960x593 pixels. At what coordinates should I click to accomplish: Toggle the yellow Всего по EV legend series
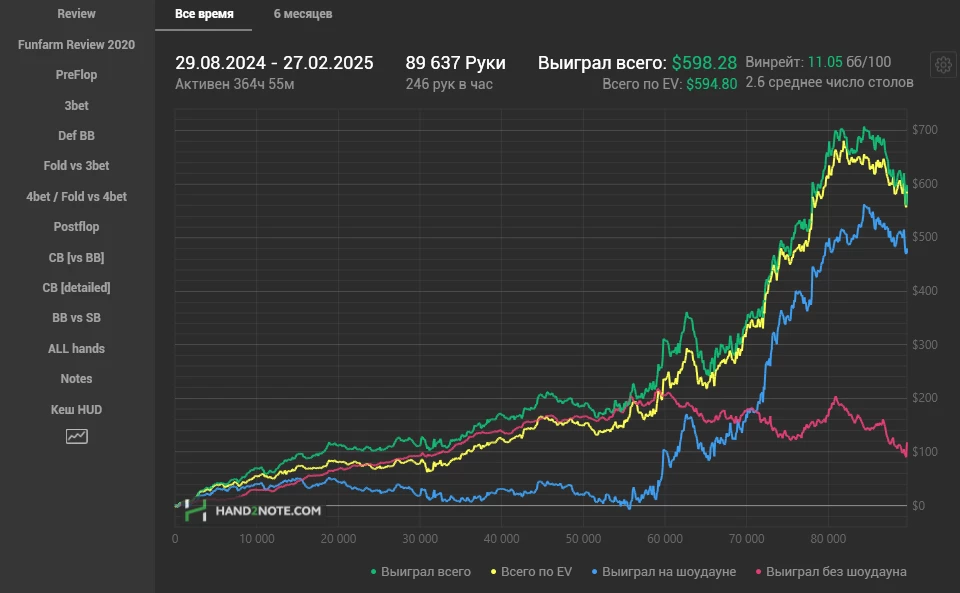(533, 572)
